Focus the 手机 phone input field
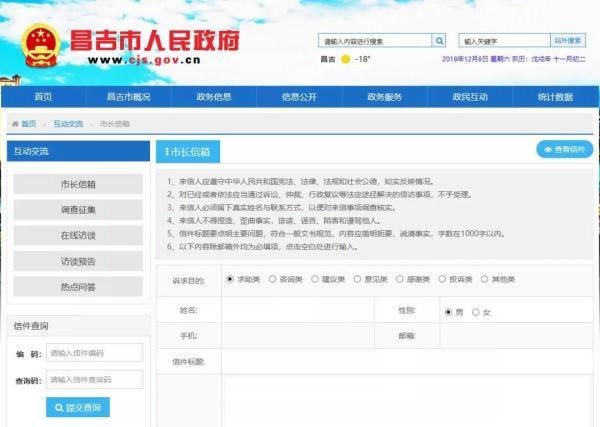Image resolution: width=600 pixels, height=427 pixels. [x=298, y=336]
